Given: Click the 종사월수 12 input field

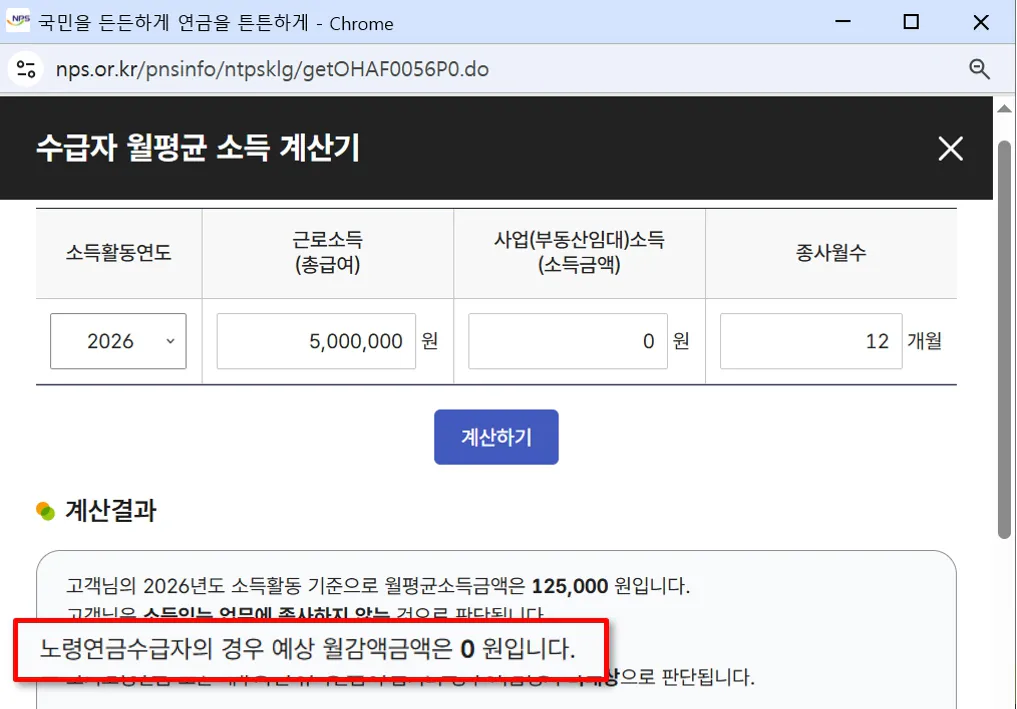Looking at the screenshot, I should click(x=811, y=341).
